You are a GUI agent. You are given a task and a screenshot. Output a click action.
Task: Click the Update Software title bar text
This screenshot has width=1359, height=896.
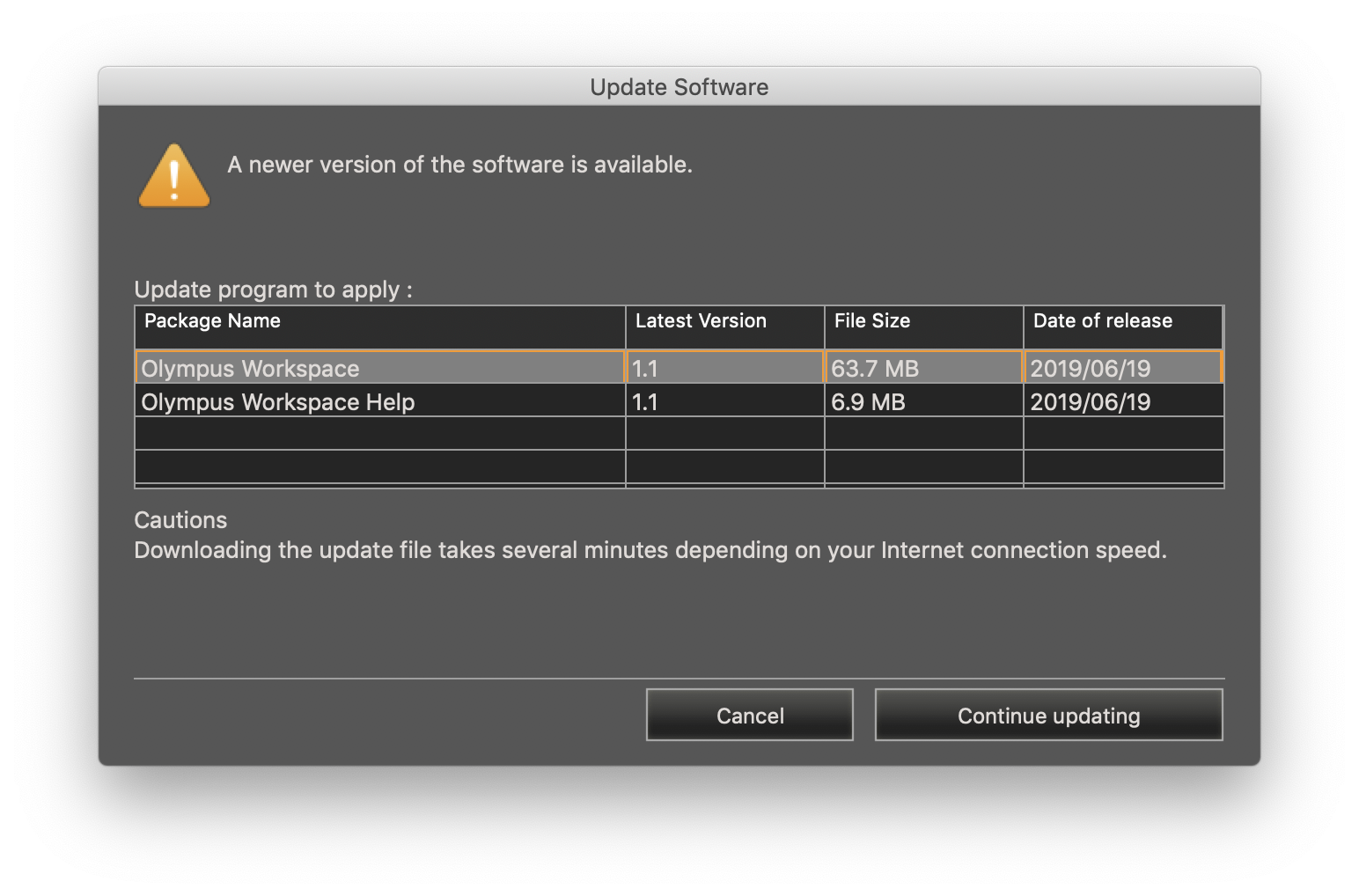pyautogui.click(x=679, y=87)
